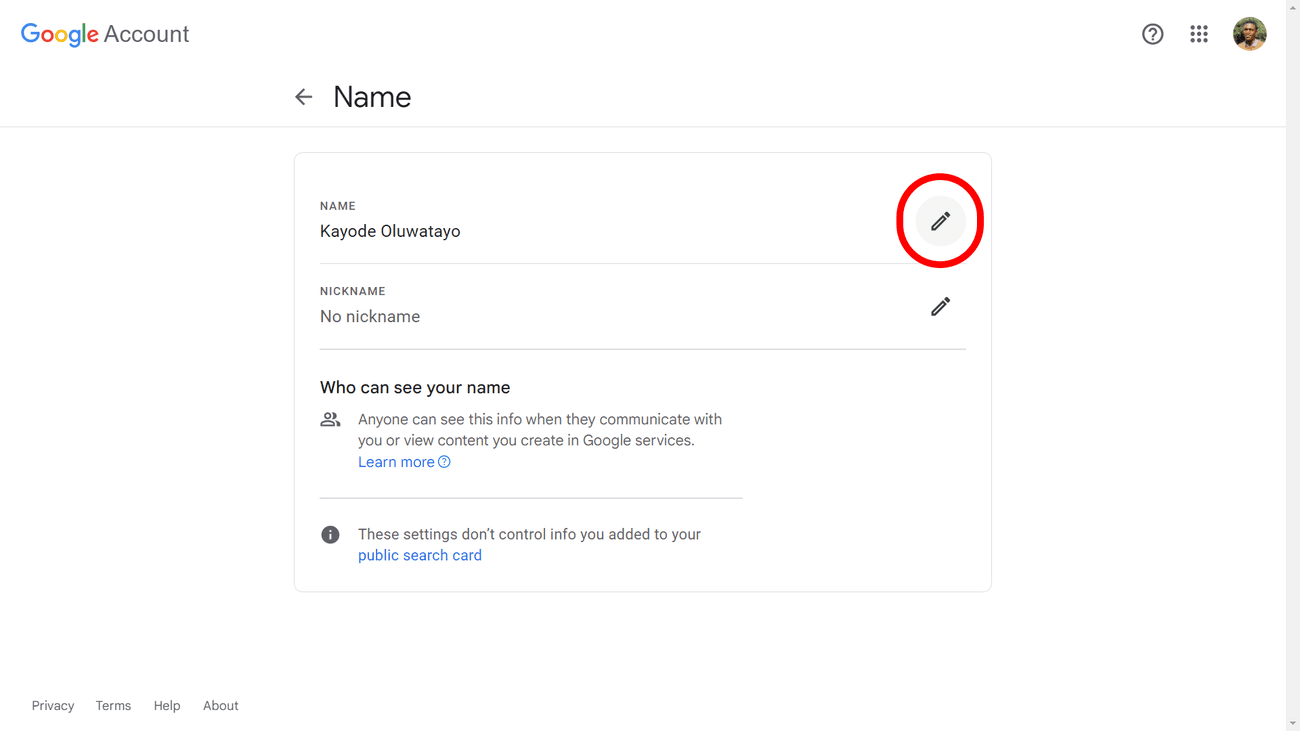Click the people icon under Who can see
Image resolution: width=1300 pixels, height=731 pixels.
[330, 419]
